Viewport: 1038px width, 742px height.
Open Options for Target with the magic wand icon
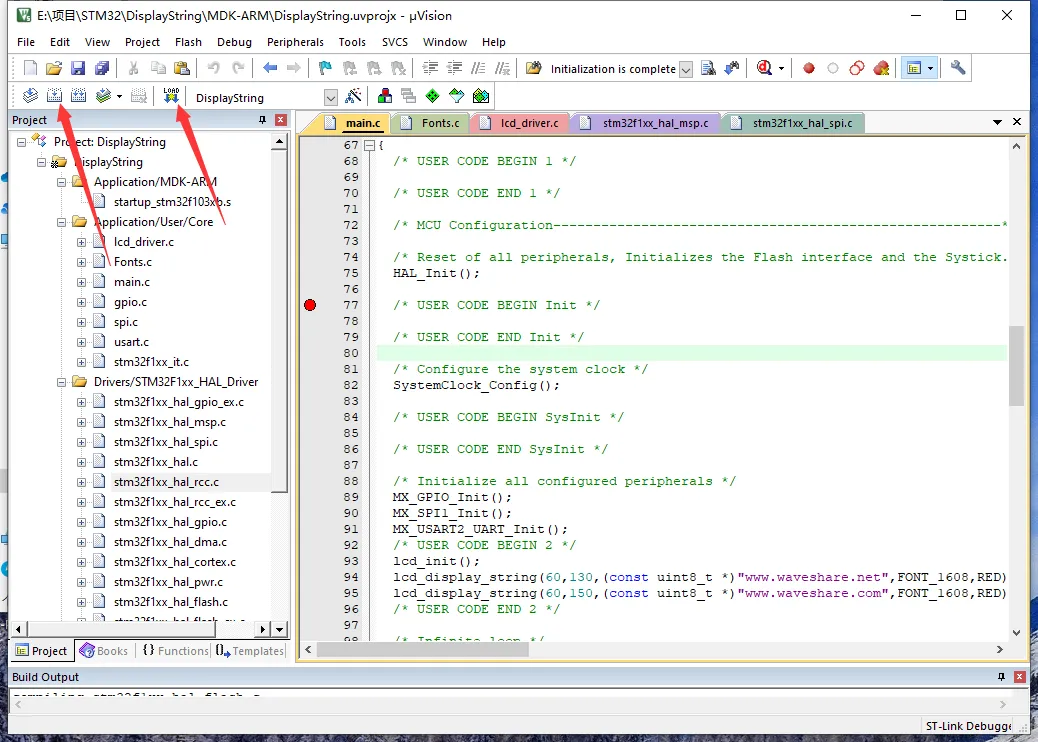(x=354, y=96)
